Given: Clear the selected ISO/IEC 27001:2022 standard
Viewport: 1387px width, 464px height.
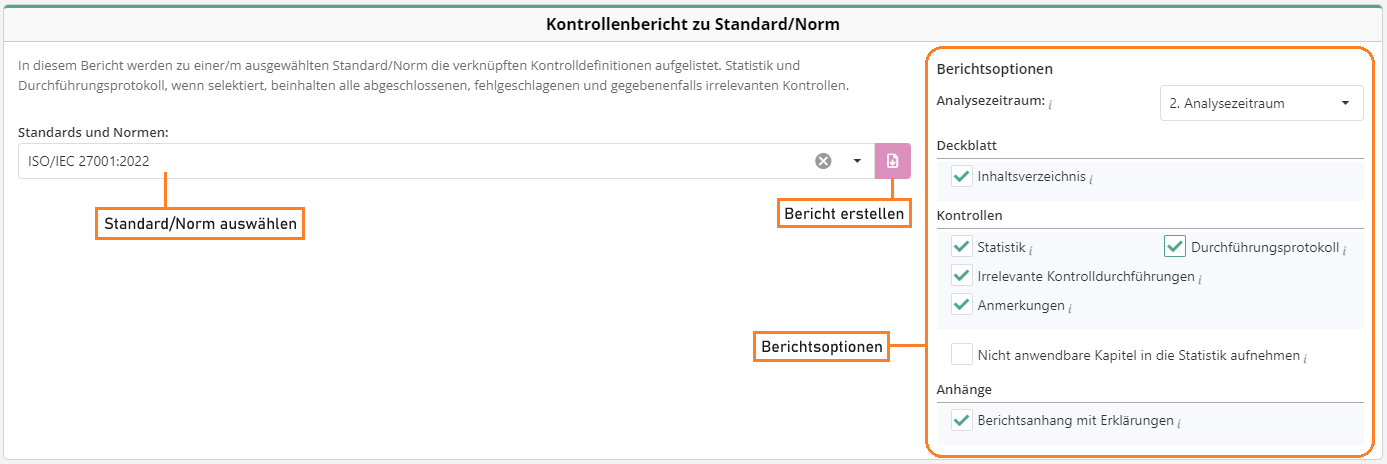Looking at the screenshot, I should pos(823,161).
